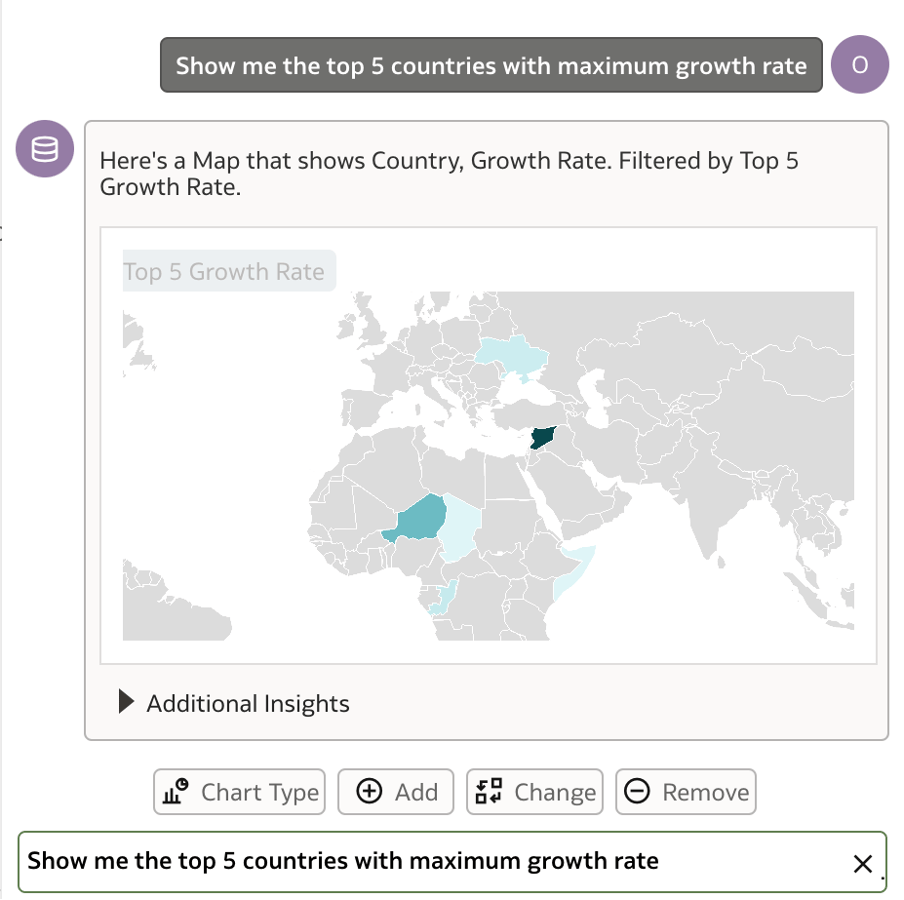Select the purple 'O' user avatar
Image resolution: width=904 pixels, height=900 pixels.
click(860, 64)
